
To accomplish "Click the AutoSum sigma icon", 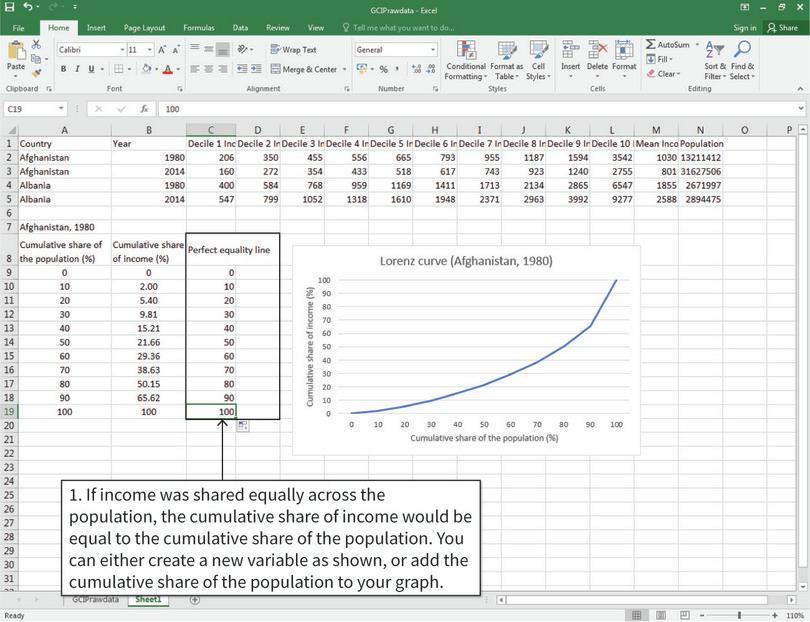I will [x=651, y=45].
